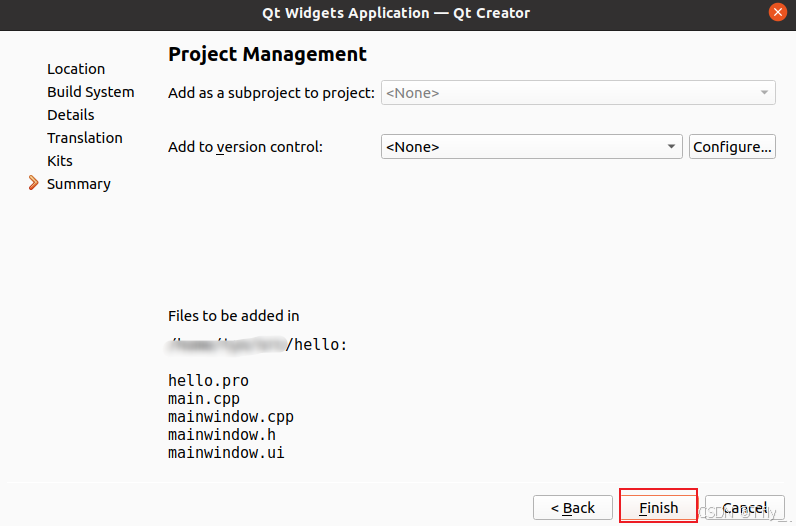The image size is (796, 526).
Task: Click the main.cpp file name
Action: coord(204,399)
